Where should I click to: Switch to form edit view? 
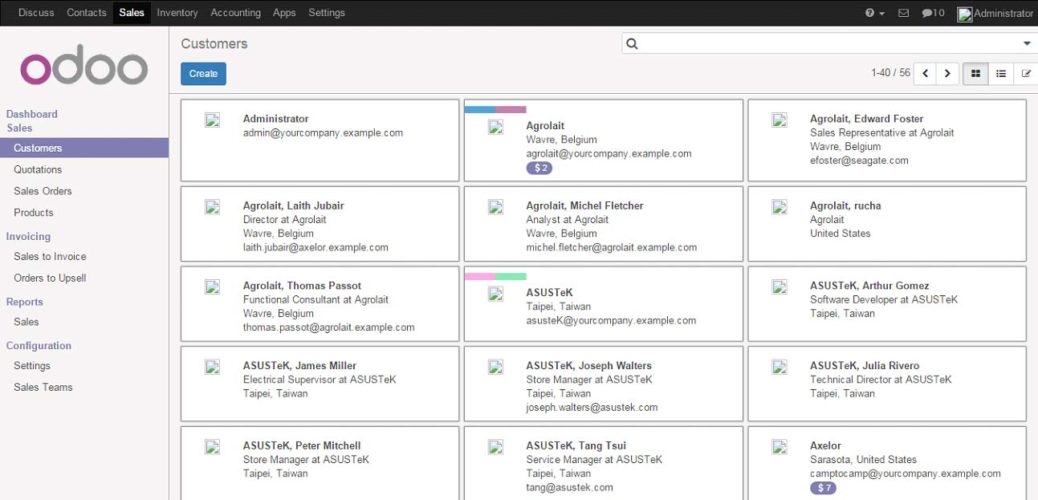click(1026, 74)
